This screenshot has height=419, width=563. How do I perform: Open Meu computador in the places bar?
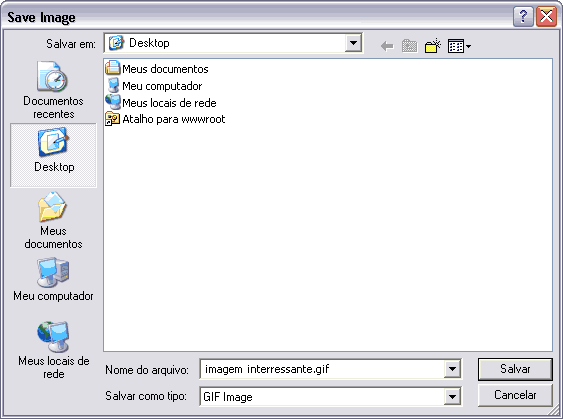[53, 279]
